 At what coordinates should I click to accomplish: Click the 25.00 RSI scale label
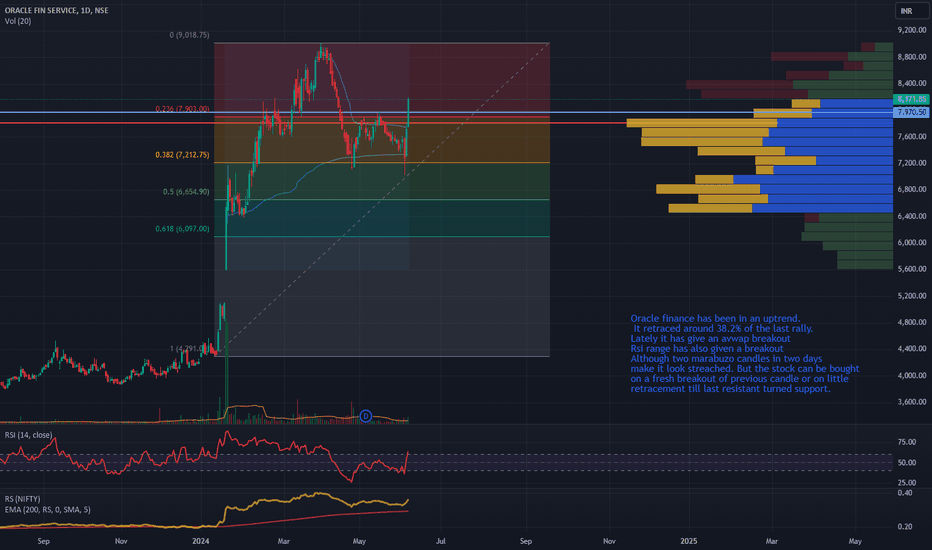click(x=906, y=483)
